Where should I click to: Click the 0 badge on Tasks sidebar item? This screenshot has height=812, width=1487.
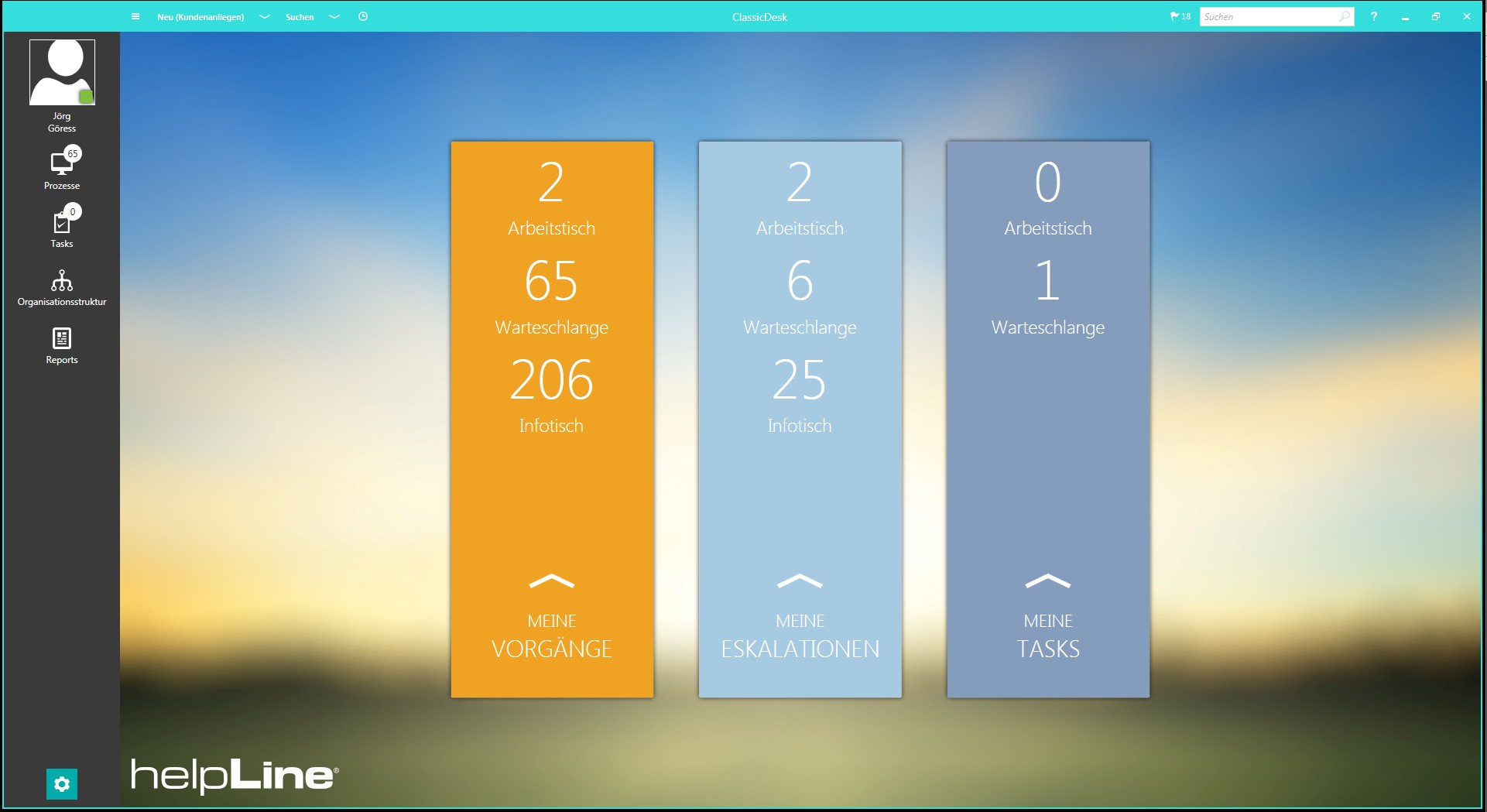(x=73, y=211)
